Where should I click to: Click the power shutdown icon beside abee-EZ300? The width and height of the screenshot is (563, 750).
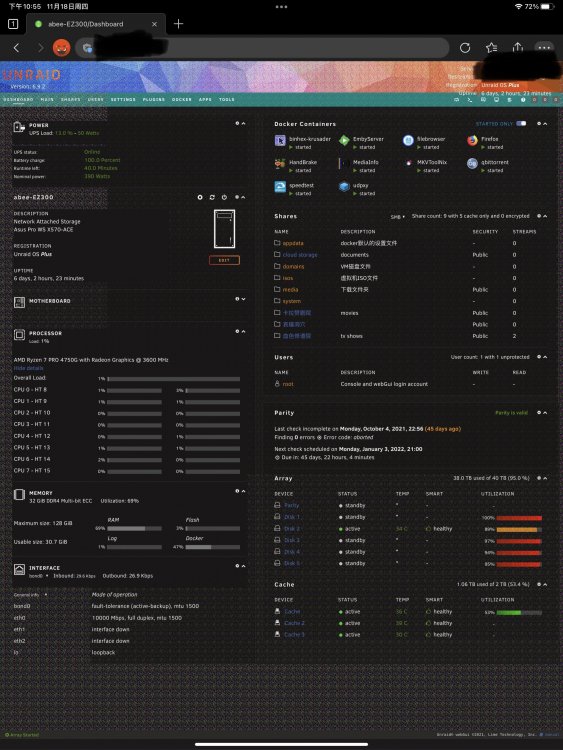point(224,197)
